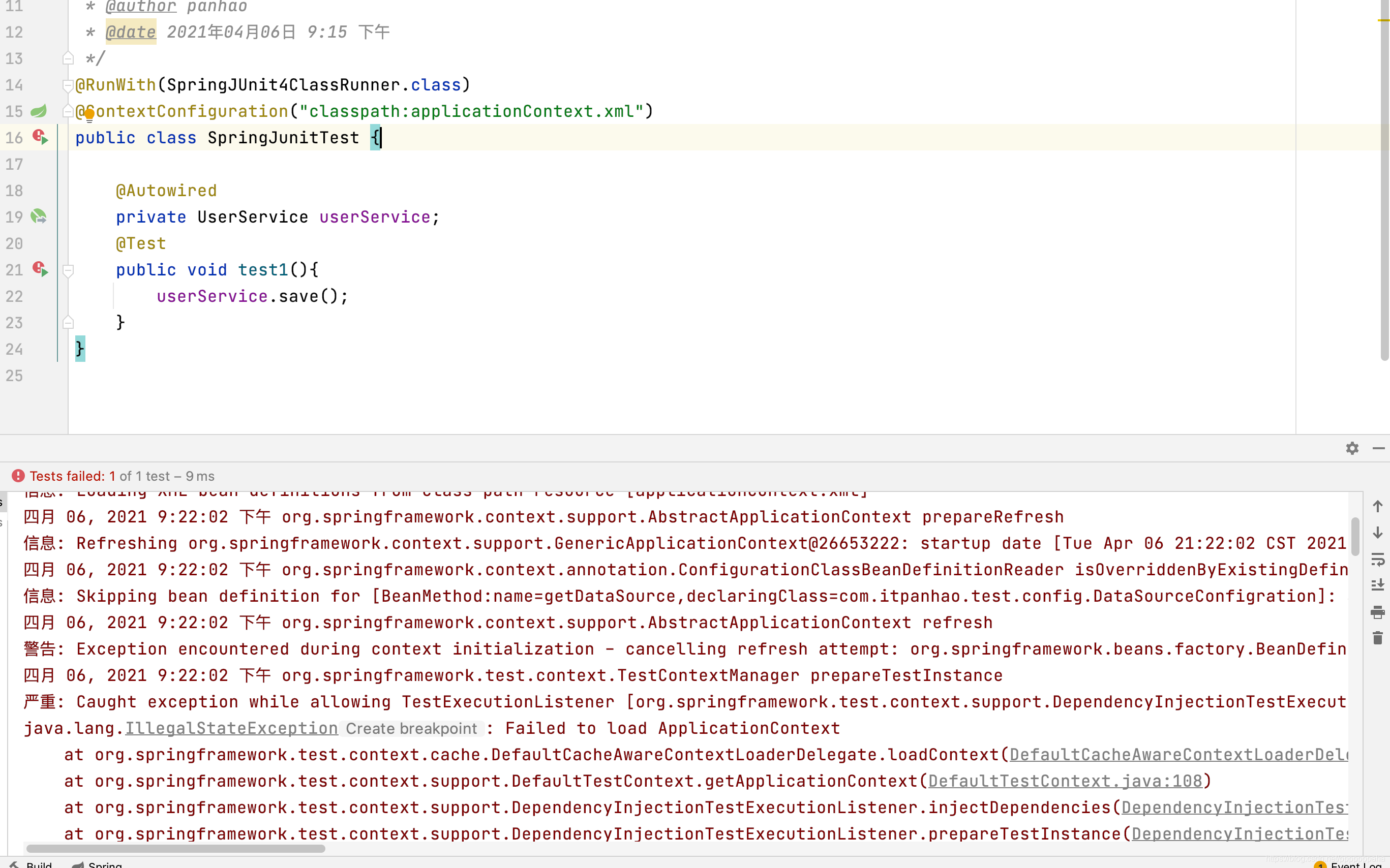Print the console output
Viewport: 1390px width, 868px height.
click(1377, 612)
